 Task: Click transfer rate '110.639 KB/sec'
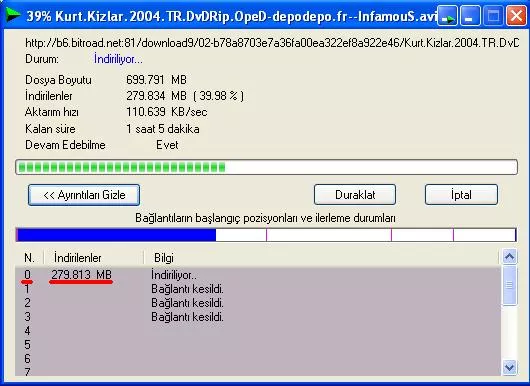pos(167,112)
